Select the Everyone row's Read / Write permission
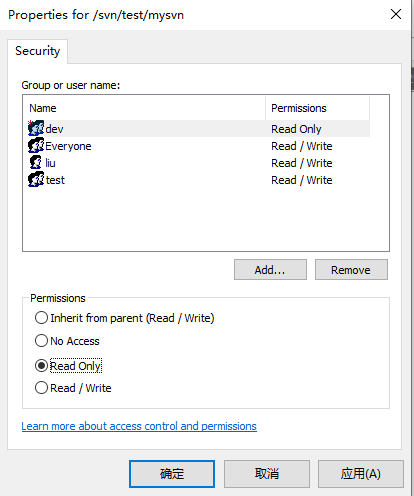This screenshot has width=414, height=496. (x=302, y=146)
